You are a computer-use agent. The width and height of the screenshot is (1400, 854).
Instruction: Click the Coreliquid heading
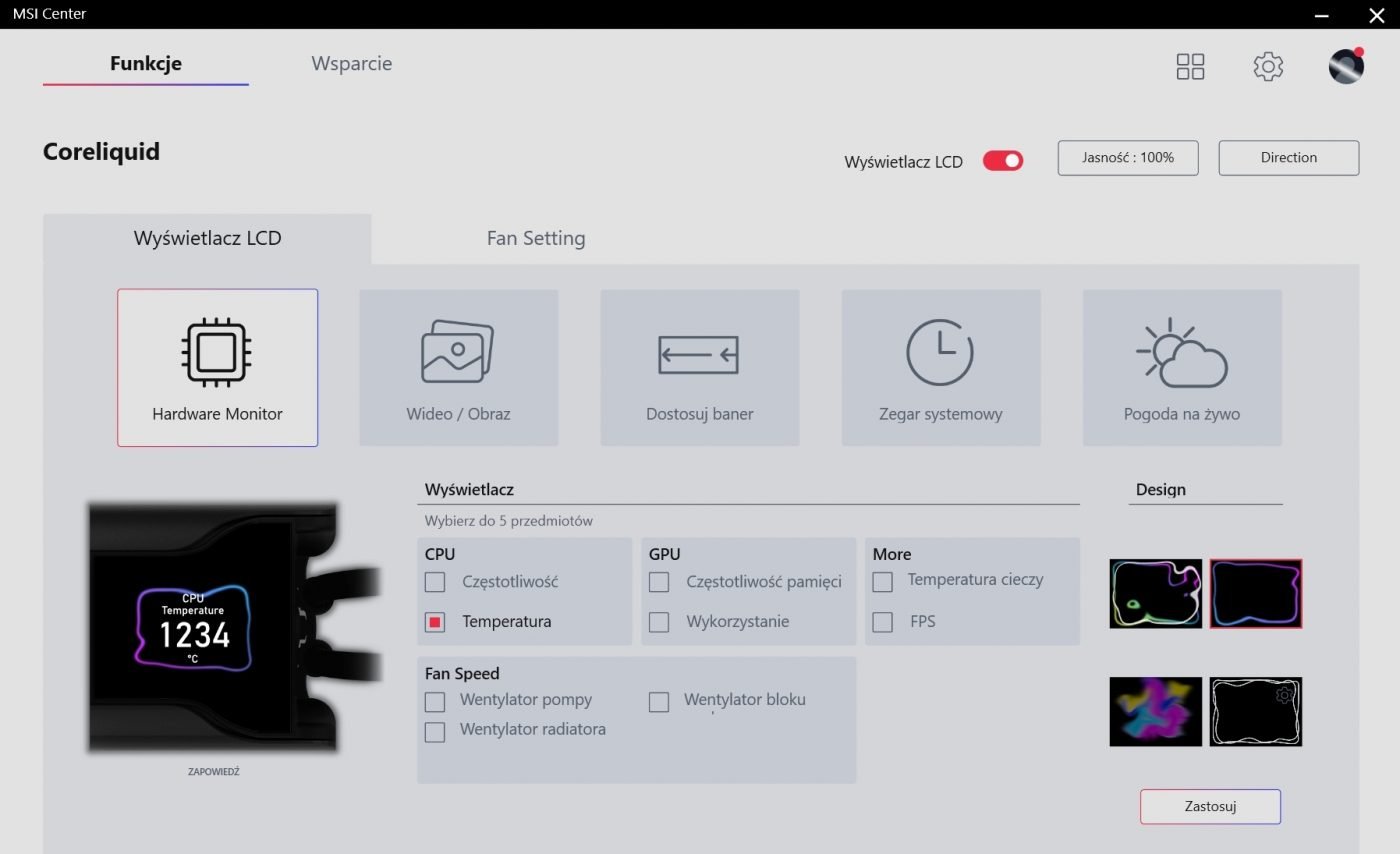tap(101, 151)
